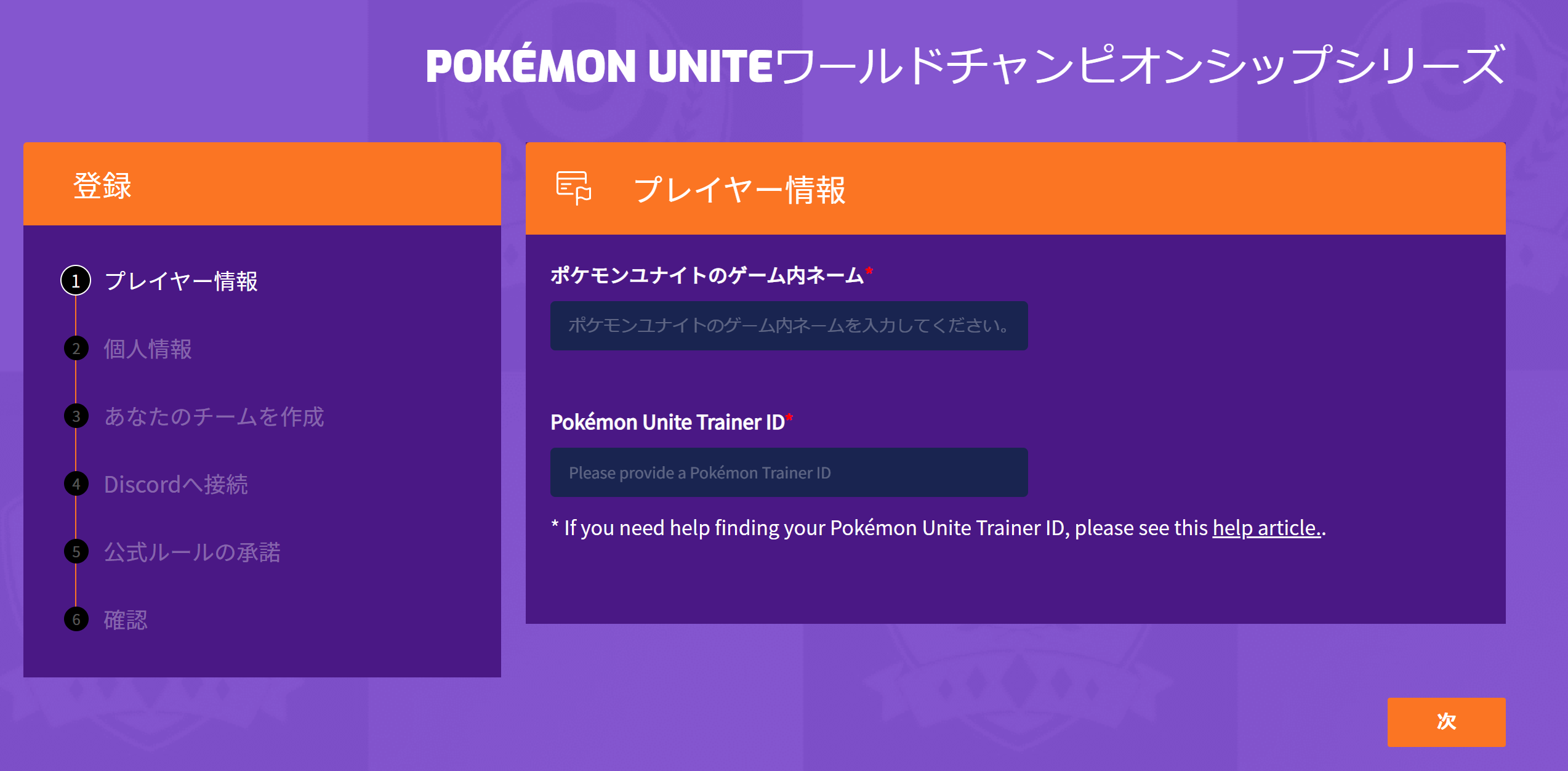Image resolution: width=1568 pixels, height=771 pixels.
Task: Select step 1 circle プレイヤー情報
Action: coord(76,281)
